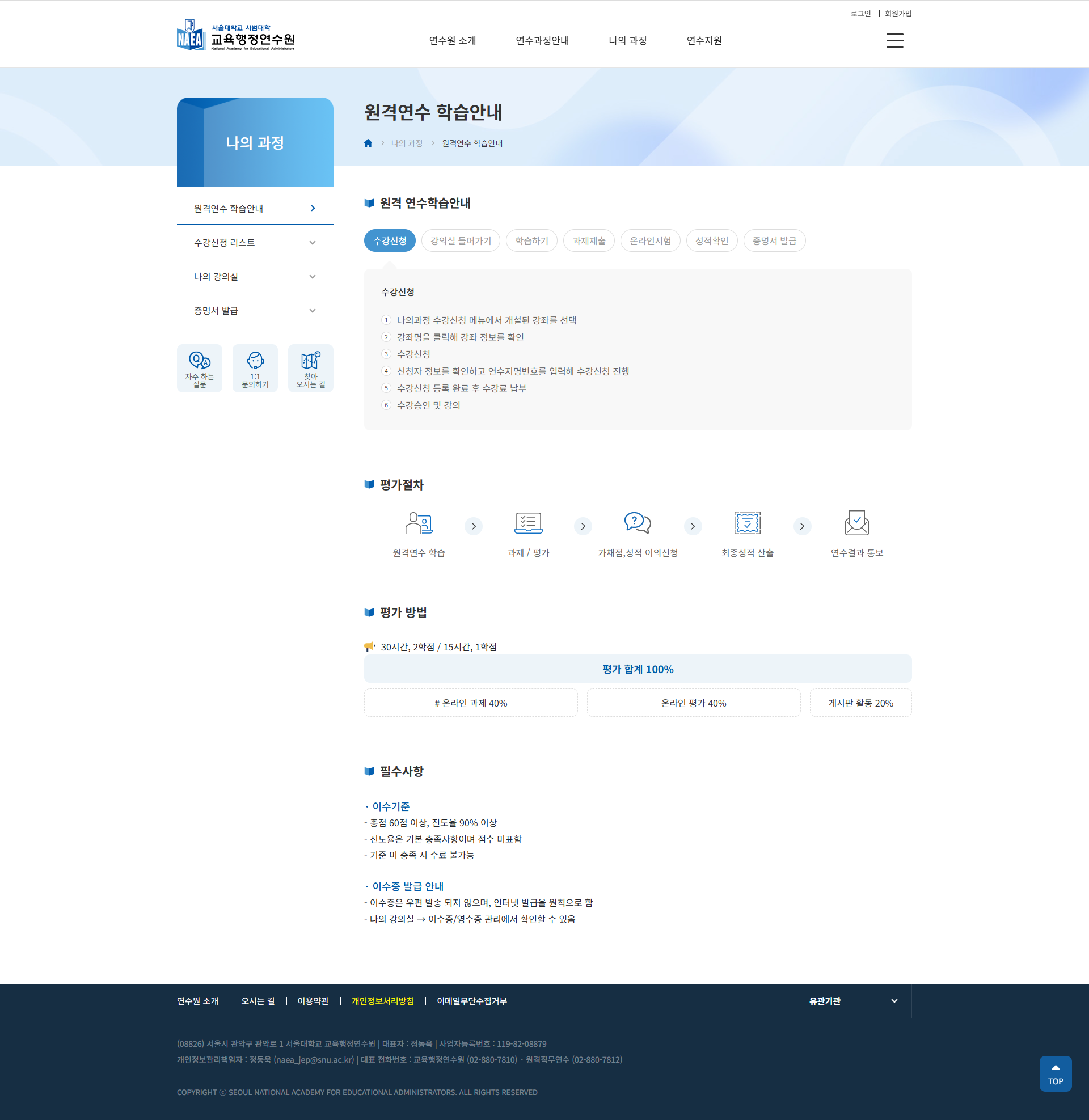Open 연수과정안내 in top navigation
1089x1120 pixels.
pos(542,41)
